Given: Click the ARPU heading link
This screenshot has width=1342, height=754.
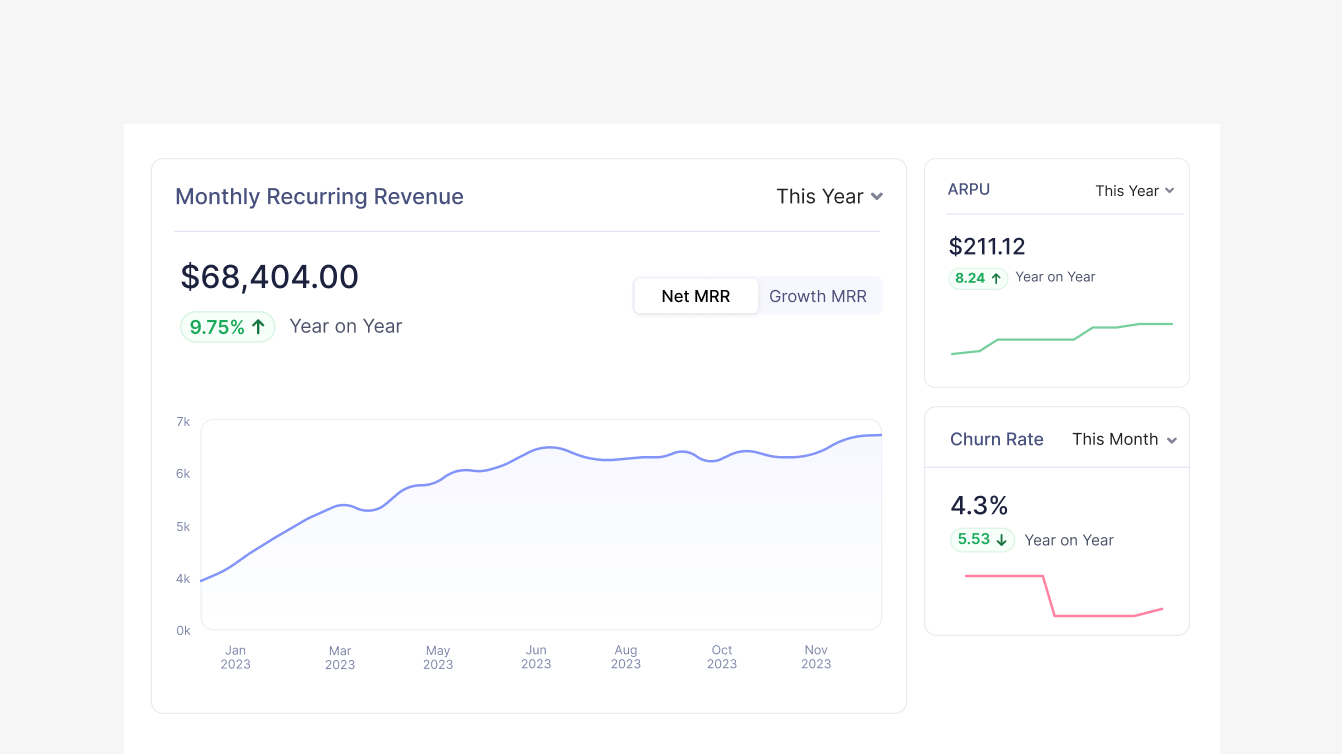Looking at the screenshot, I should pyautogui.click(x=968, y=189).
